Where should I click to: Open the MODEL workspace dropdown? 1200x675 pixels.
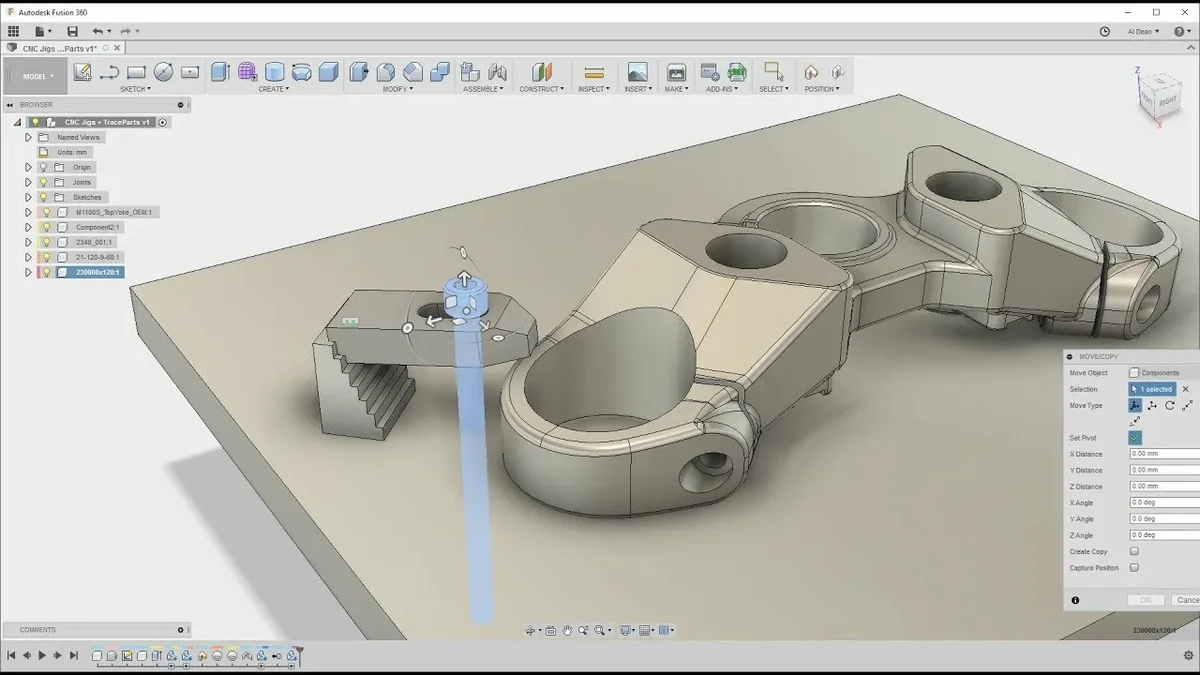[x=36, y=76]
